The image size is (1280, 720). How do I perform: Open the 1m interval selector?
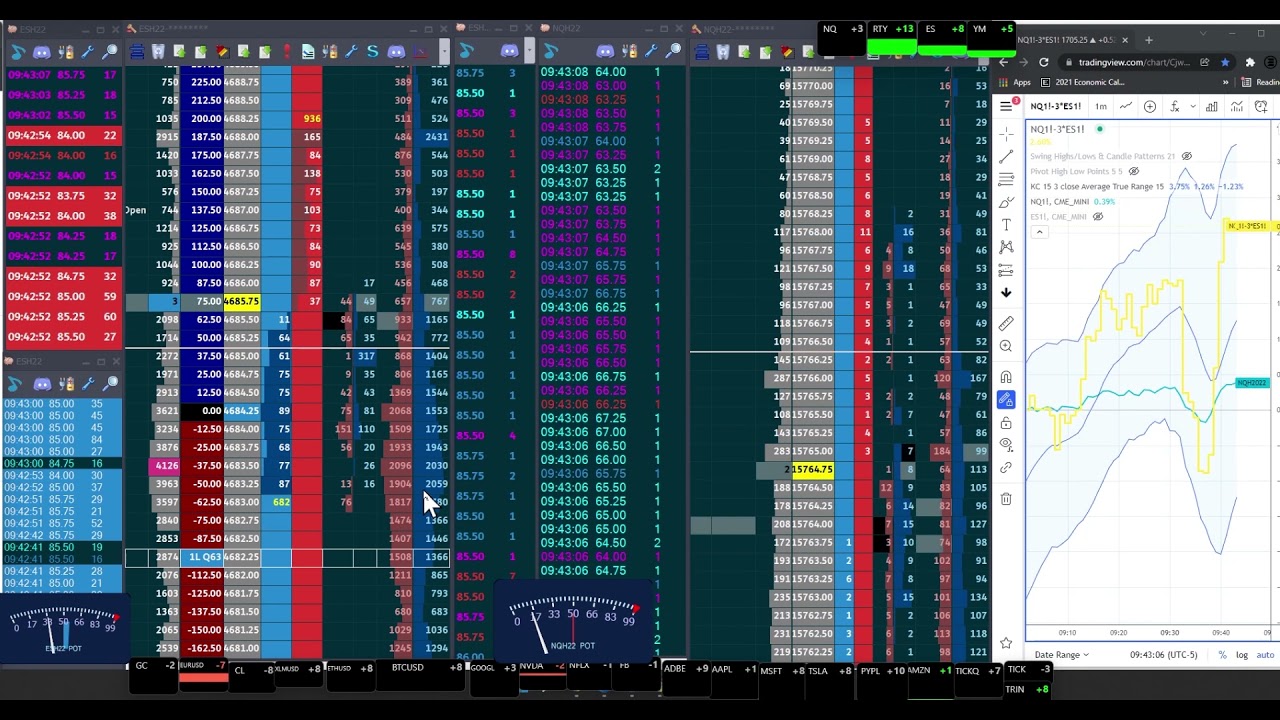1100,106
